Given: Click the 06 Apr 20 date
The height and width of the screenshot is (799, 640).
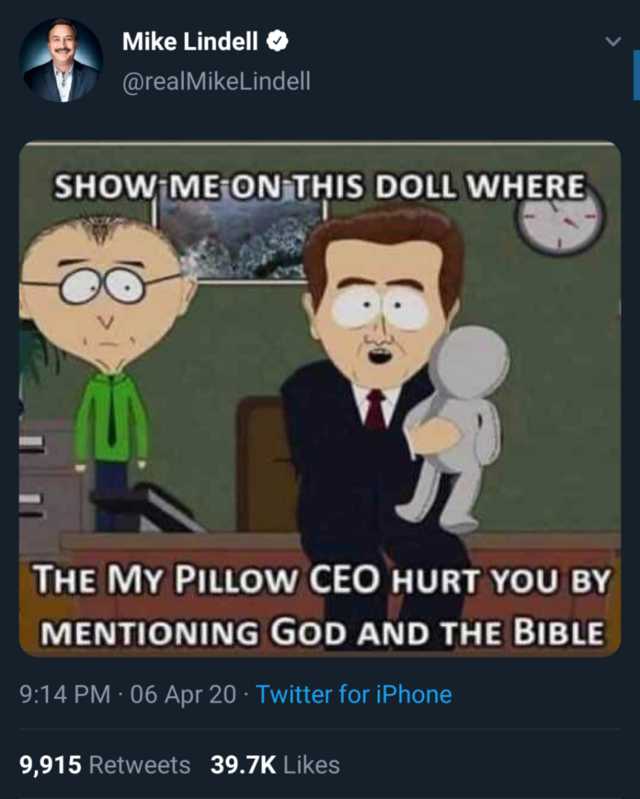Looking at the screenshot, I should pos(183,694).
